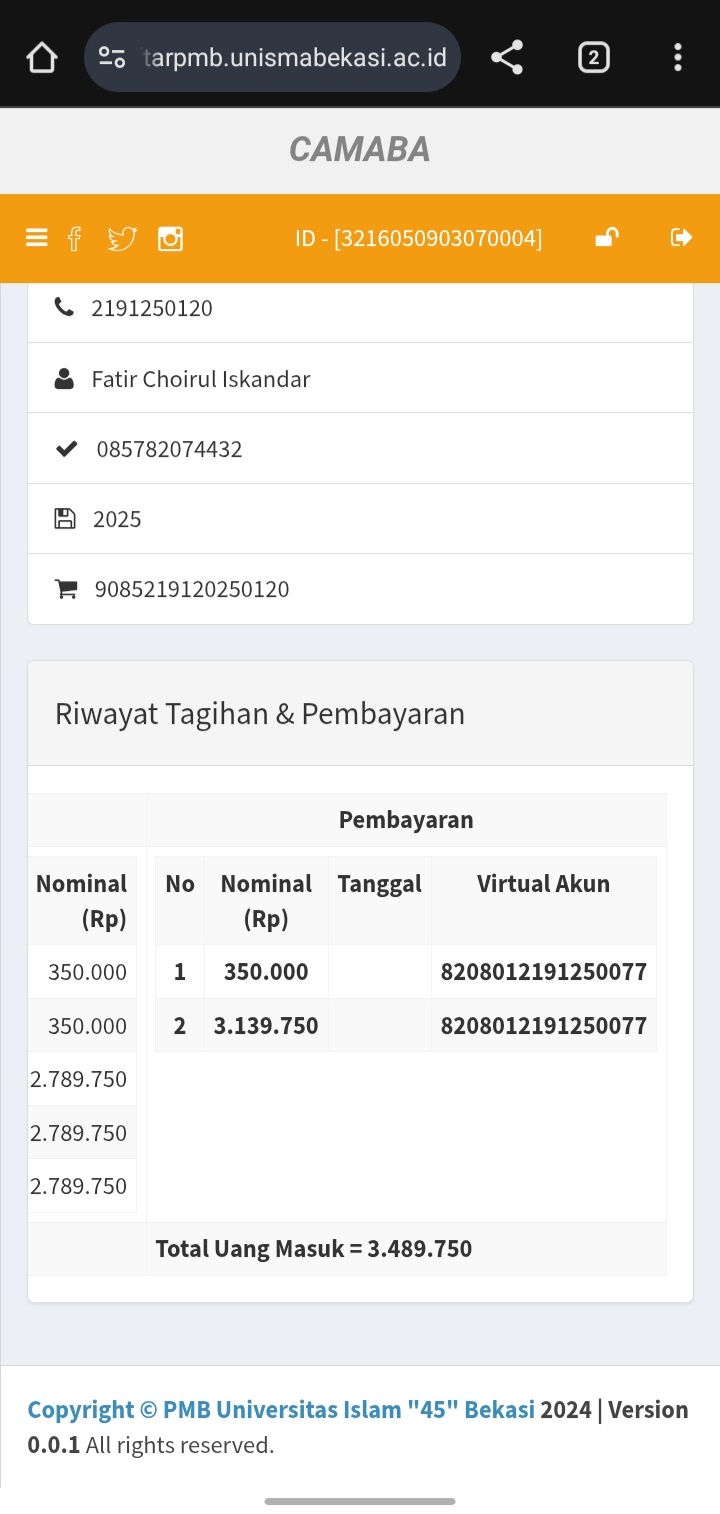Tap the phone row 2191250120

coord(360,308)
